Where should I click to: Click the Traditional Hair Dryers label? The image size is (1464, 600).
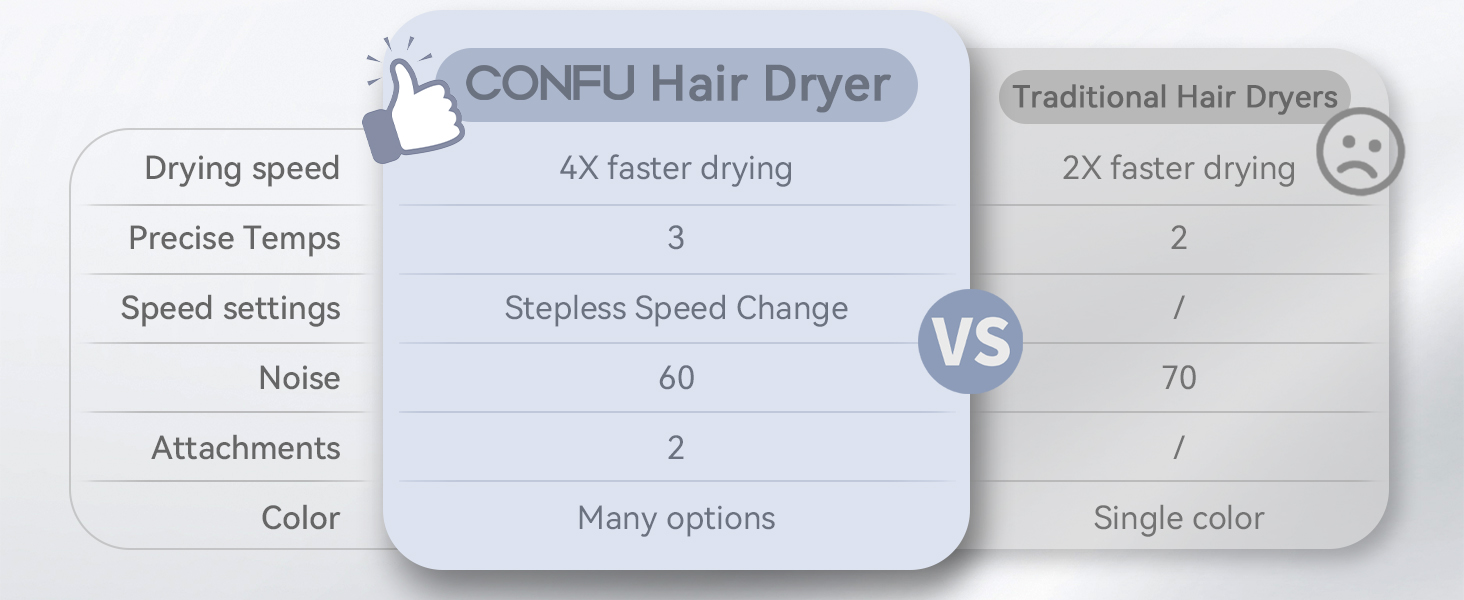point(1174,97)
